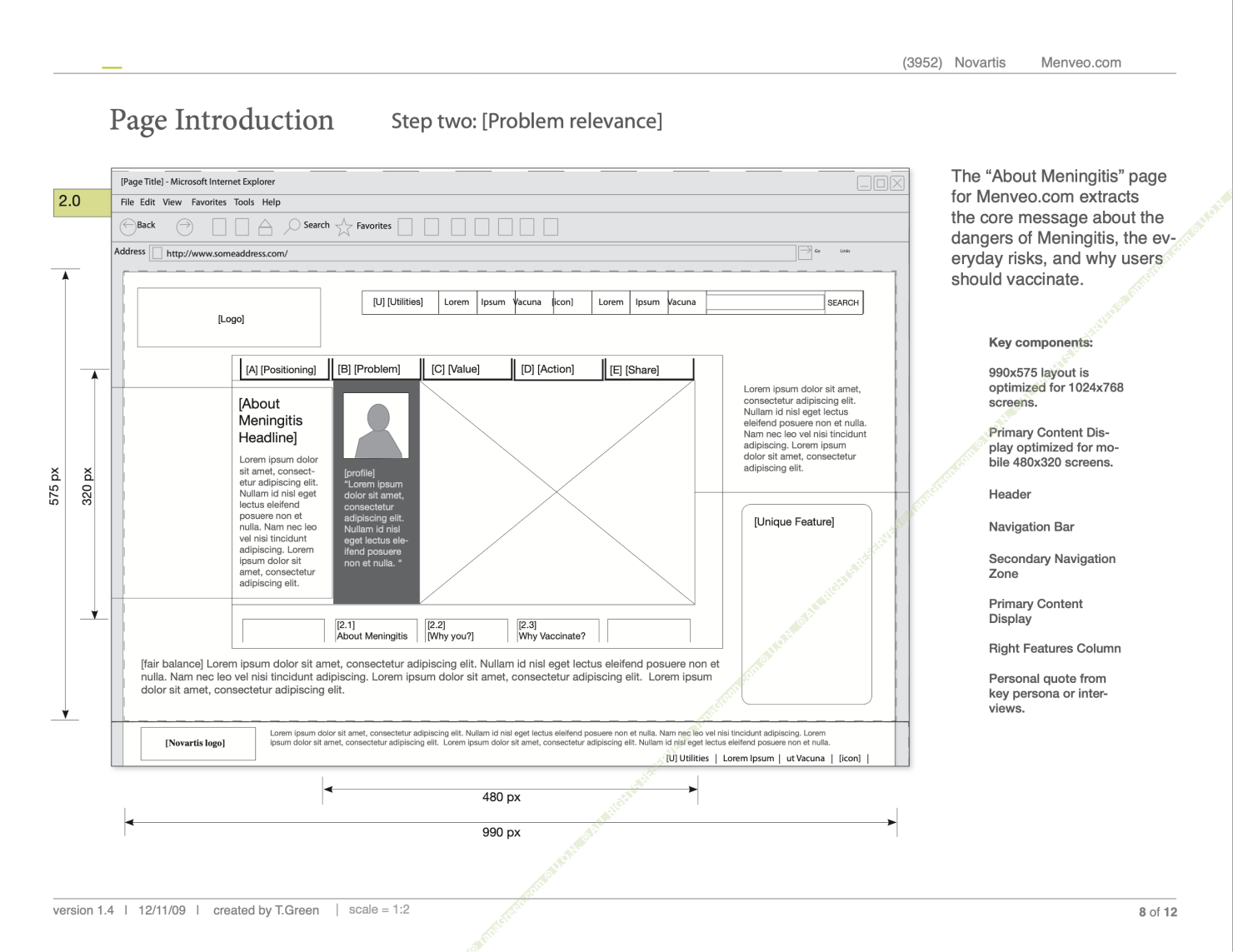Switch to the [B] [Problem] tab
Image resolution: width=1233 pixels, height=952 pixels.
pyautogui.click(x=376, y=369)
